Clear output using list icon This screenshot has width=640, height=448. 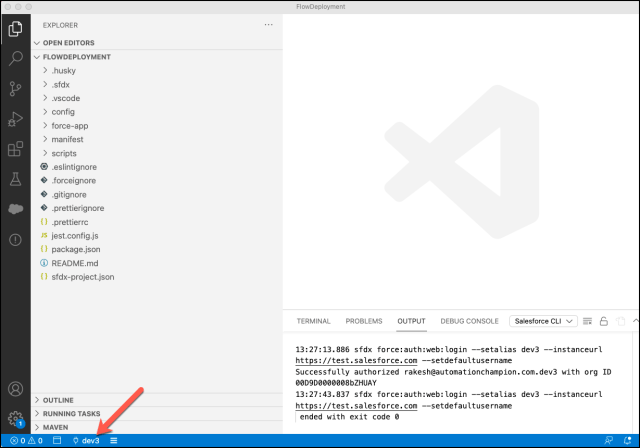(x=589, y=321)
